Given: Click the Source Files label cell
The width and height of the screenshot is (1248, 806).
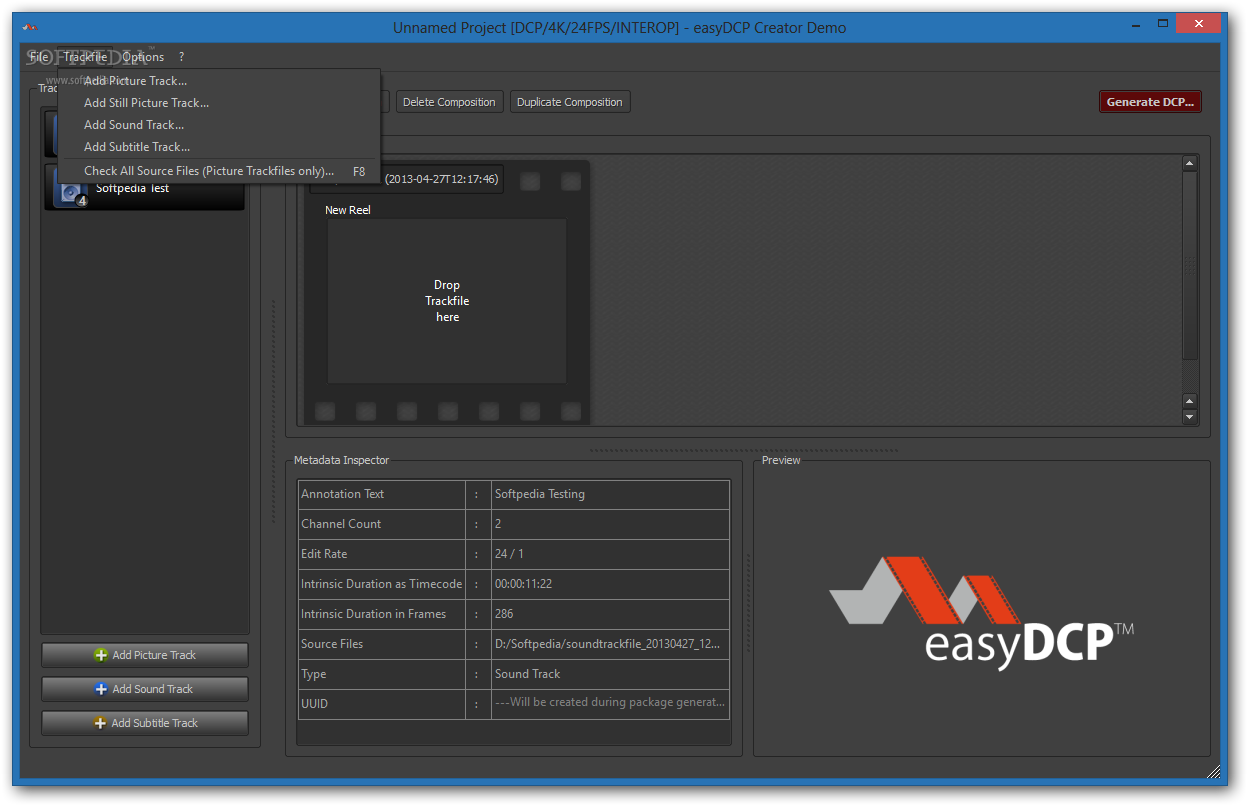Looking at the screenshot, I should tap(382, 644).
